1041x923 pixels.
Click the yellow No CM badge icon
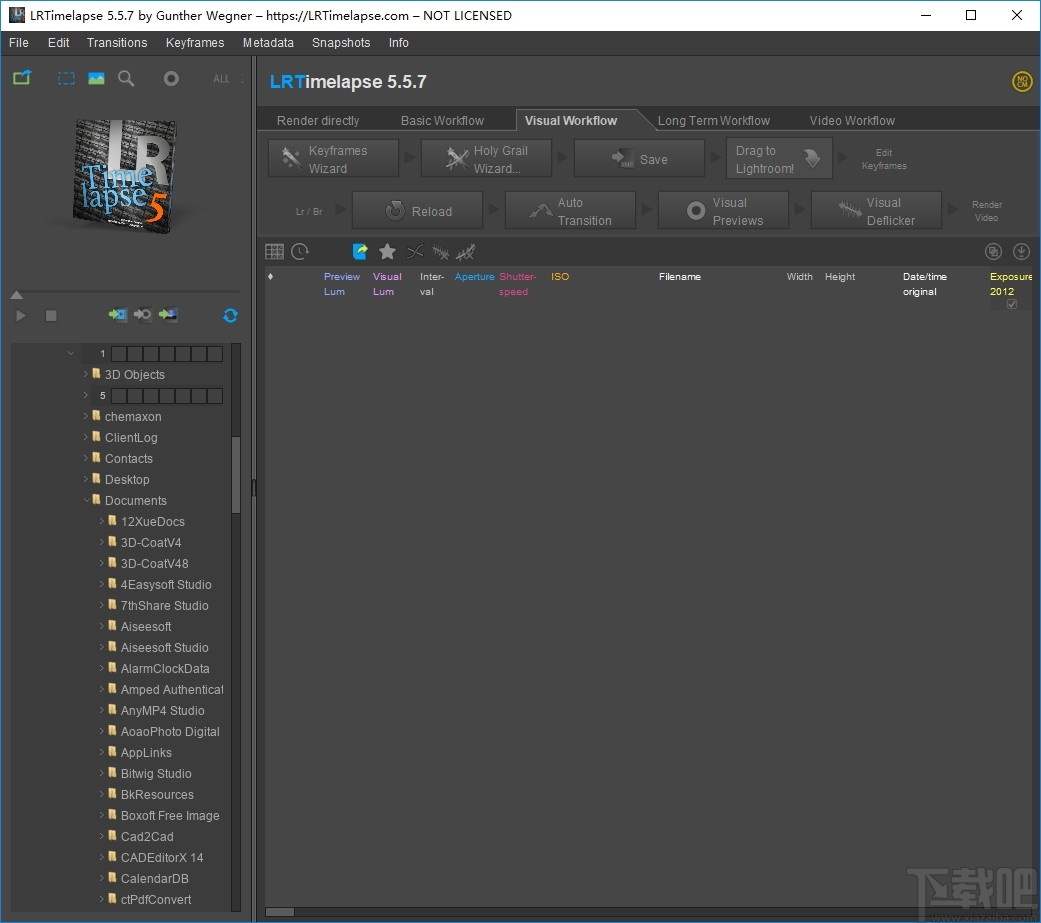[1022, 82]
